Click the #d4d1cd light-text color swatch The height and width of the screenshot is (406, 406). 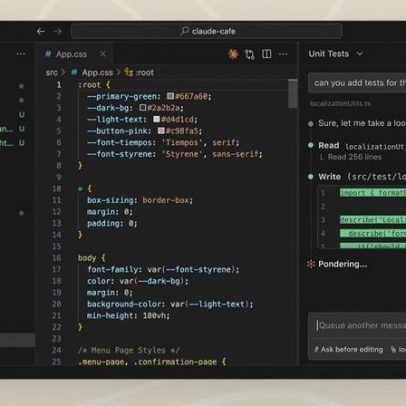[x=157, y=119]
